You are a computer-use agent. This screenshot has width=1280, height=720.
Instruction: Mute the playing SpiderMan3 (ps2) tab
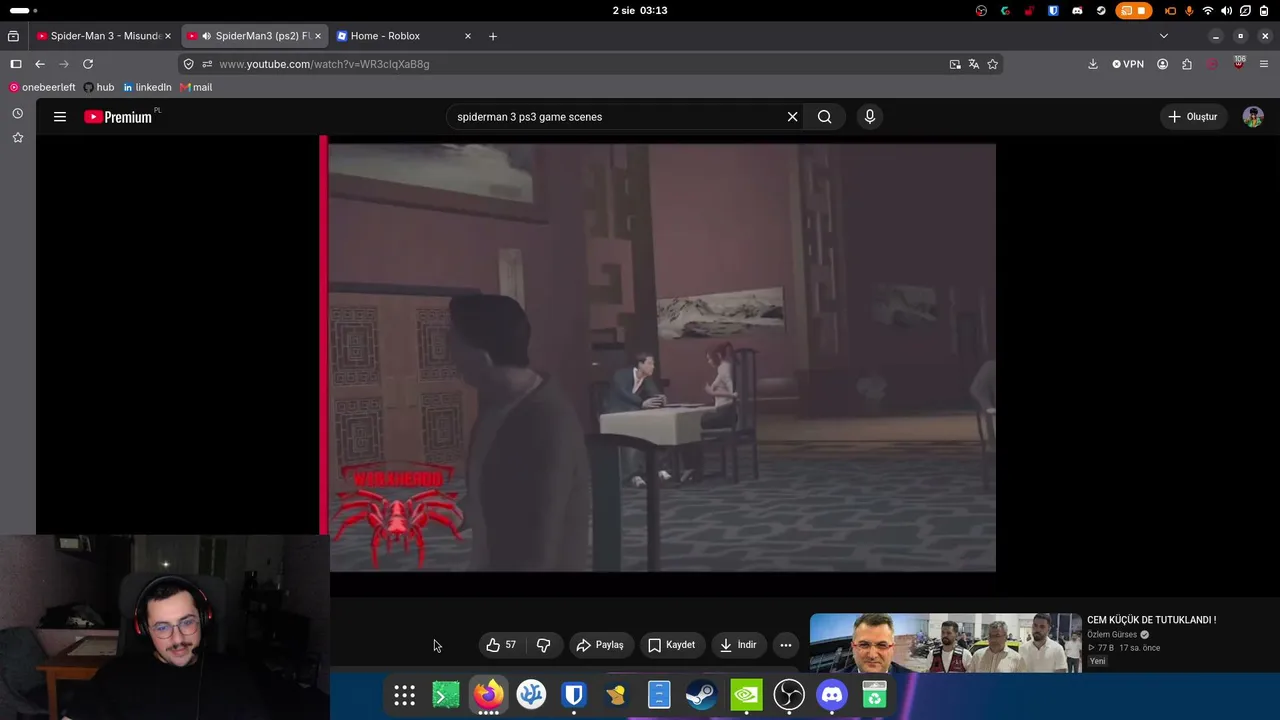coord(206,36)
